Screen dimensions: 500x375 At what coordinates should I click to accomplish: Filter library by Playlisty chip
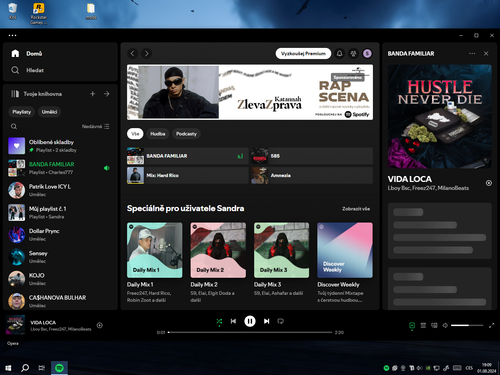pyautogui.click(x=22, y=112)
